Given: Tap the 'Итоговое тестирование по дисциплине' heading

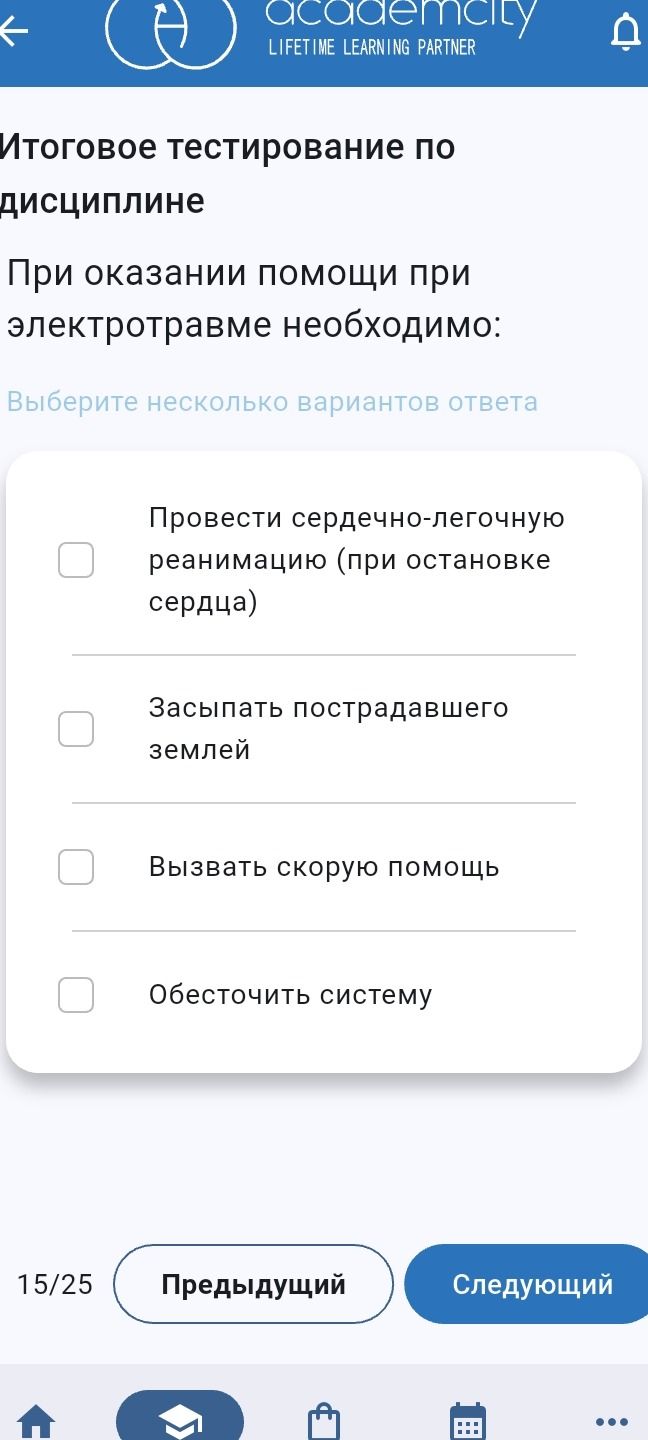Looking at the screenshot, I should point(228,174).
